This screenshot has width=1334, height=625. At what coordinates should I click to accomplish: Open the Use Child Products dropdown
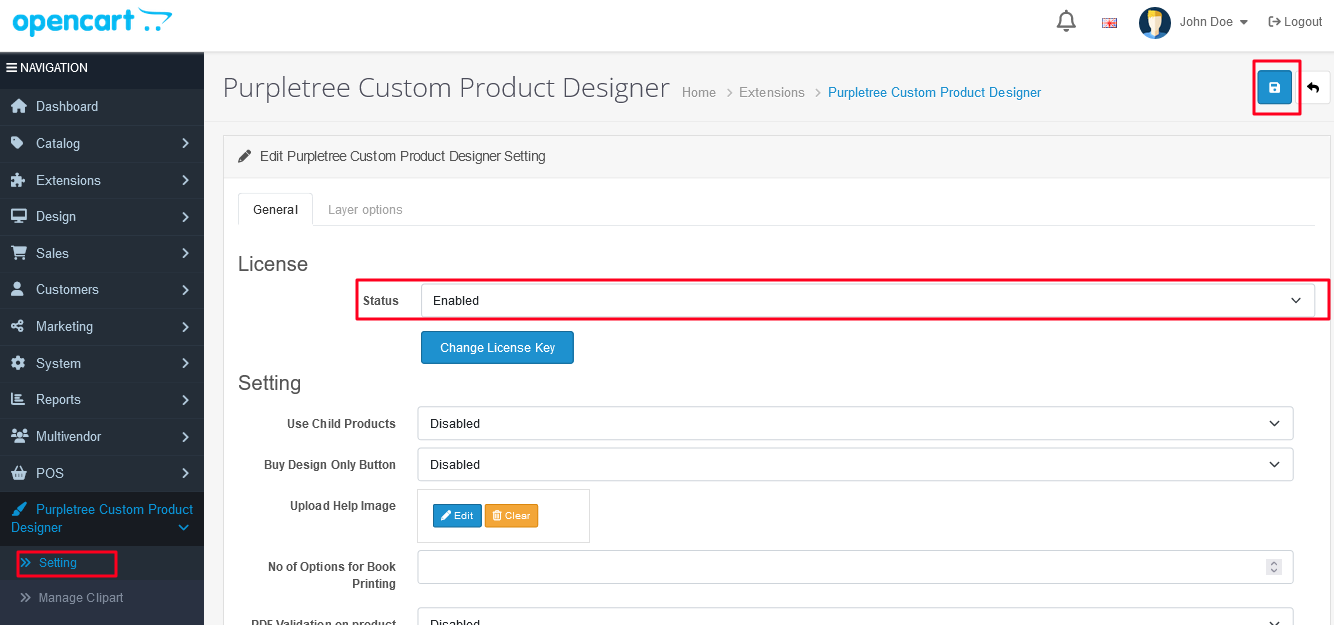point(855,423)
